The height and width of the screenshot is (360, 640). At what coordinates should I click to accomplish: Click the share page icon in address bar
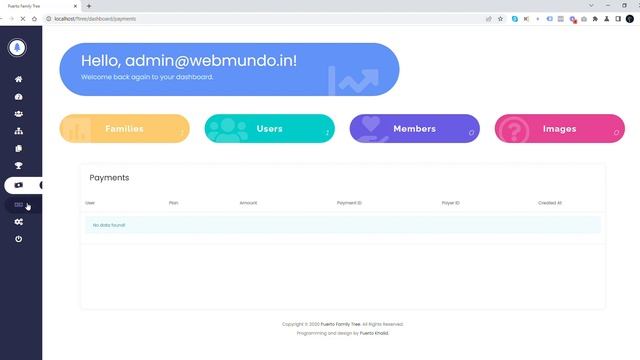tap(489, 19)
